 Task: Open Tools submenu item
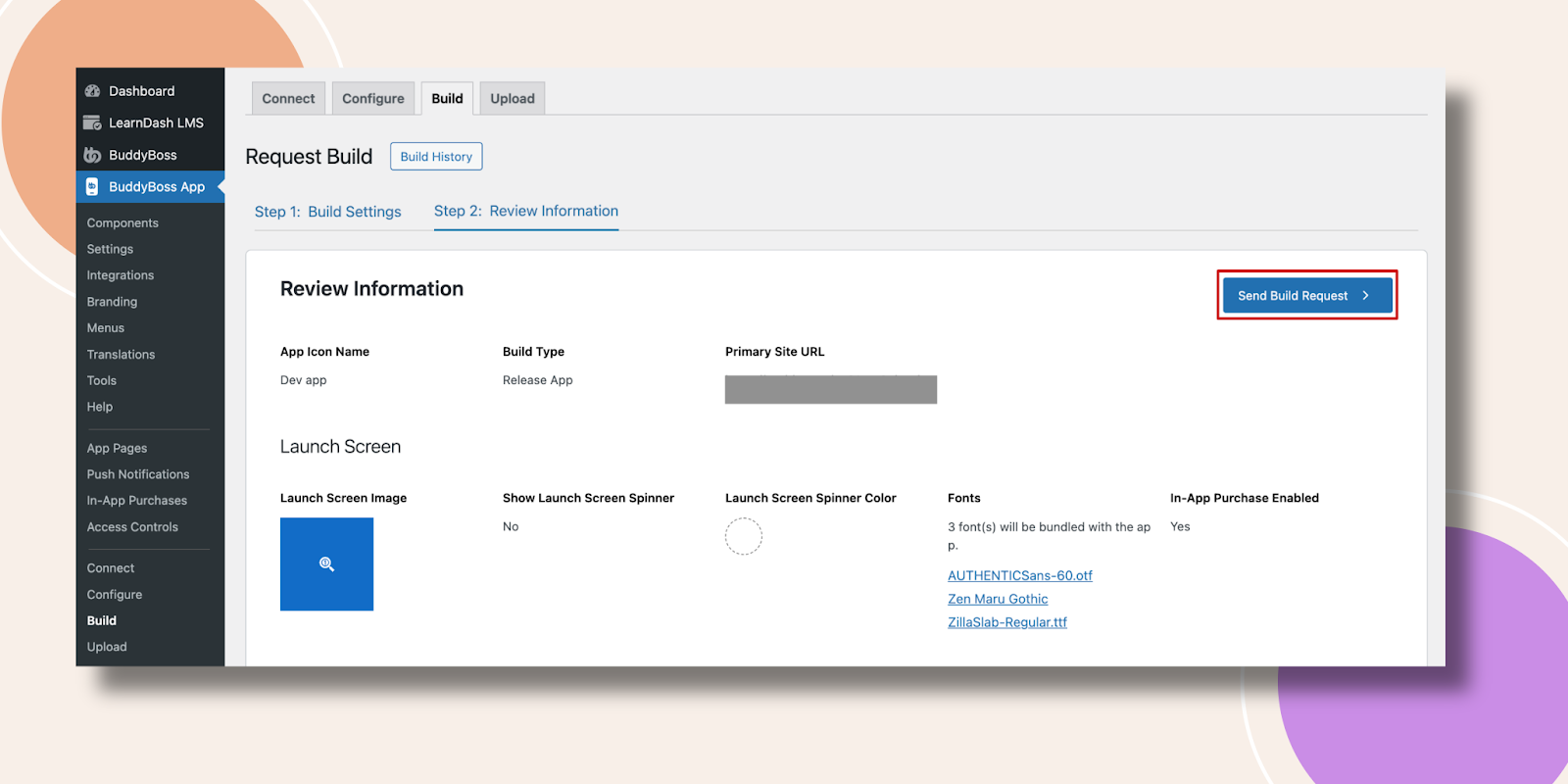[x=102, y=380]
